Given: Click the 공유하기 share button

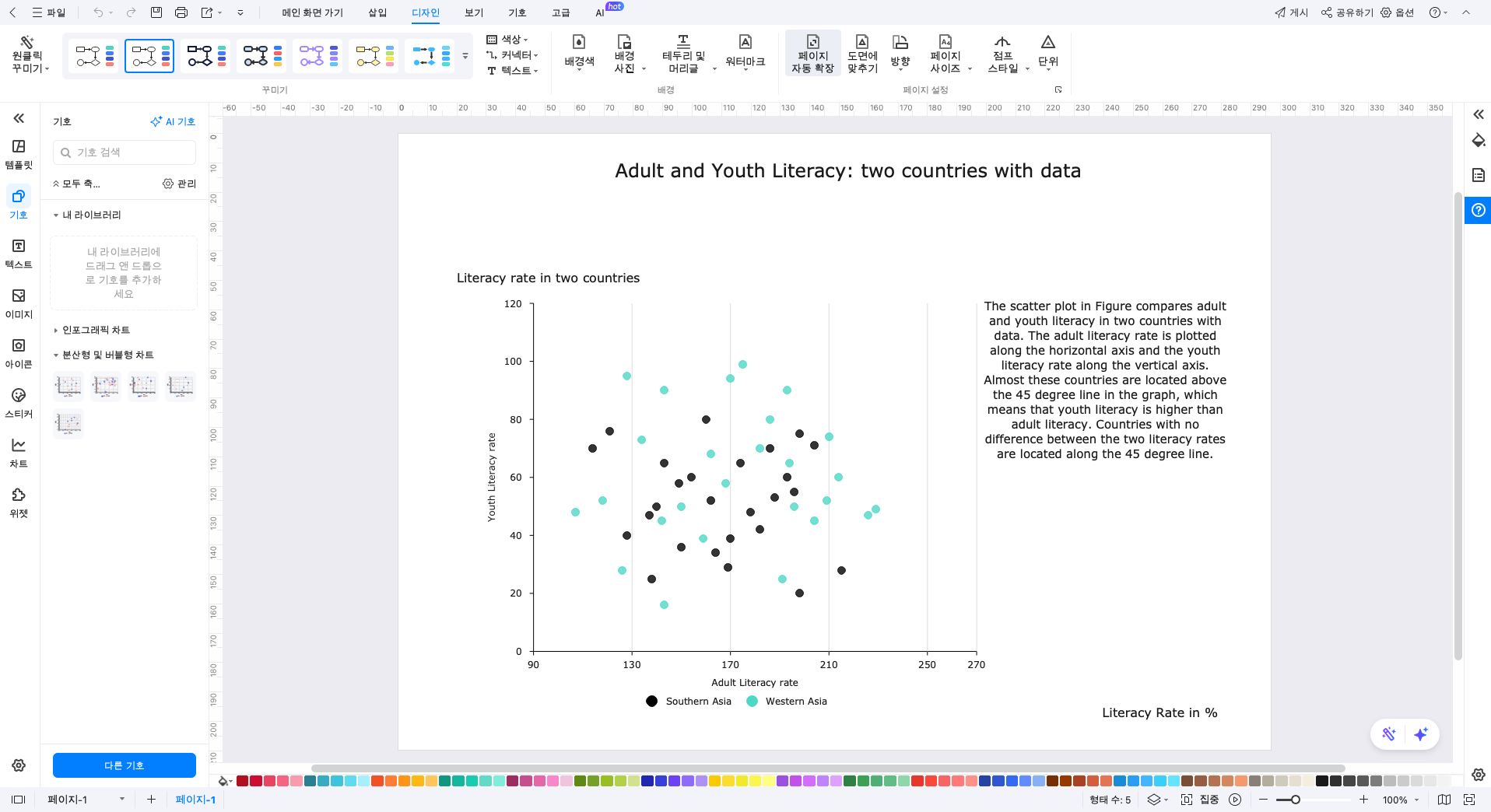Looking at the screenshot, I should pos(1347,12).
